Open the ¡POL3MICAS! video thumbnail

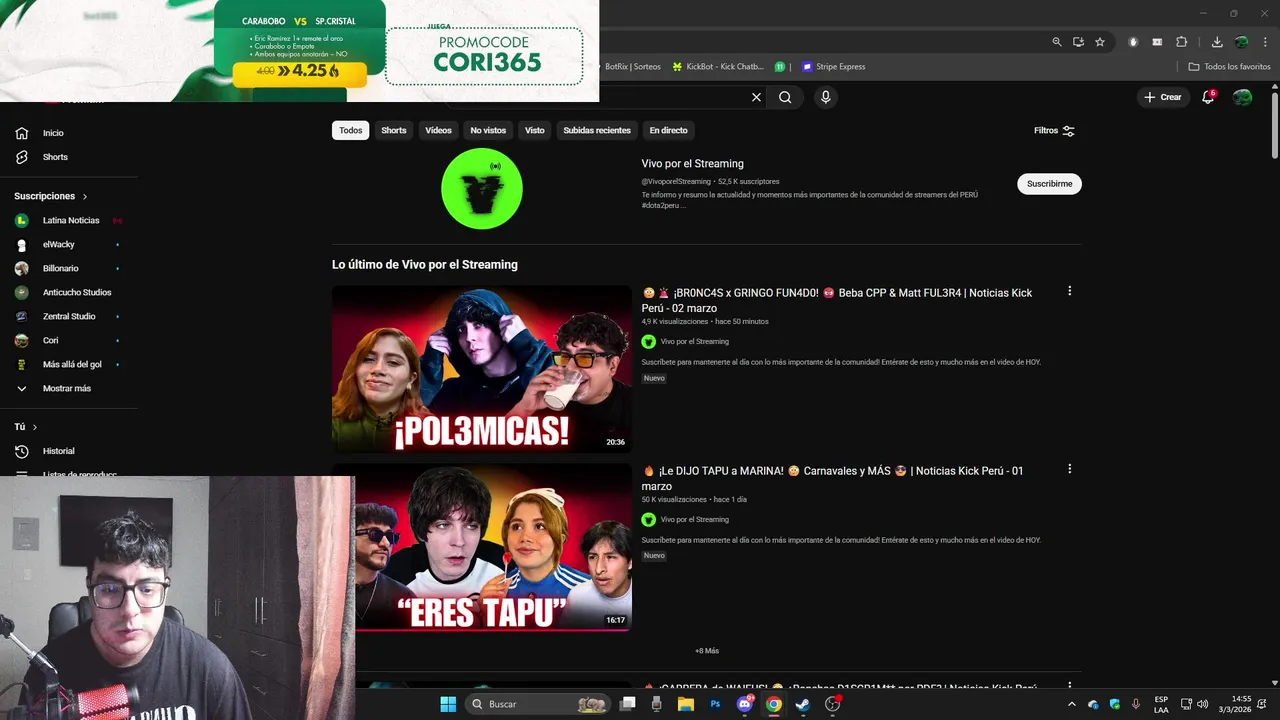pyautogui.click(x=482, y=369)
